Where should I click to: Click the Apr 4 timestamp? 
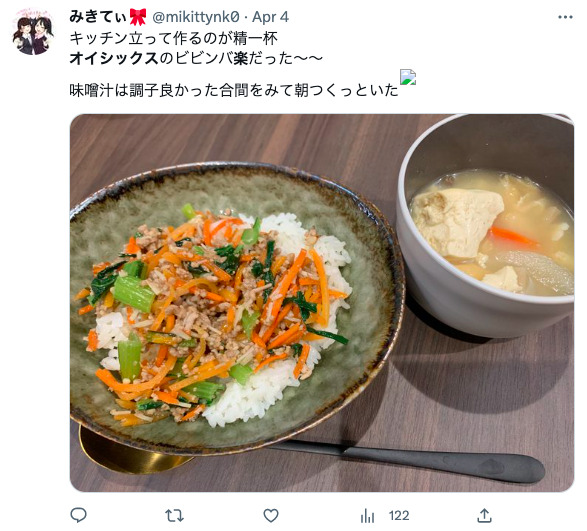click(270, 17)
